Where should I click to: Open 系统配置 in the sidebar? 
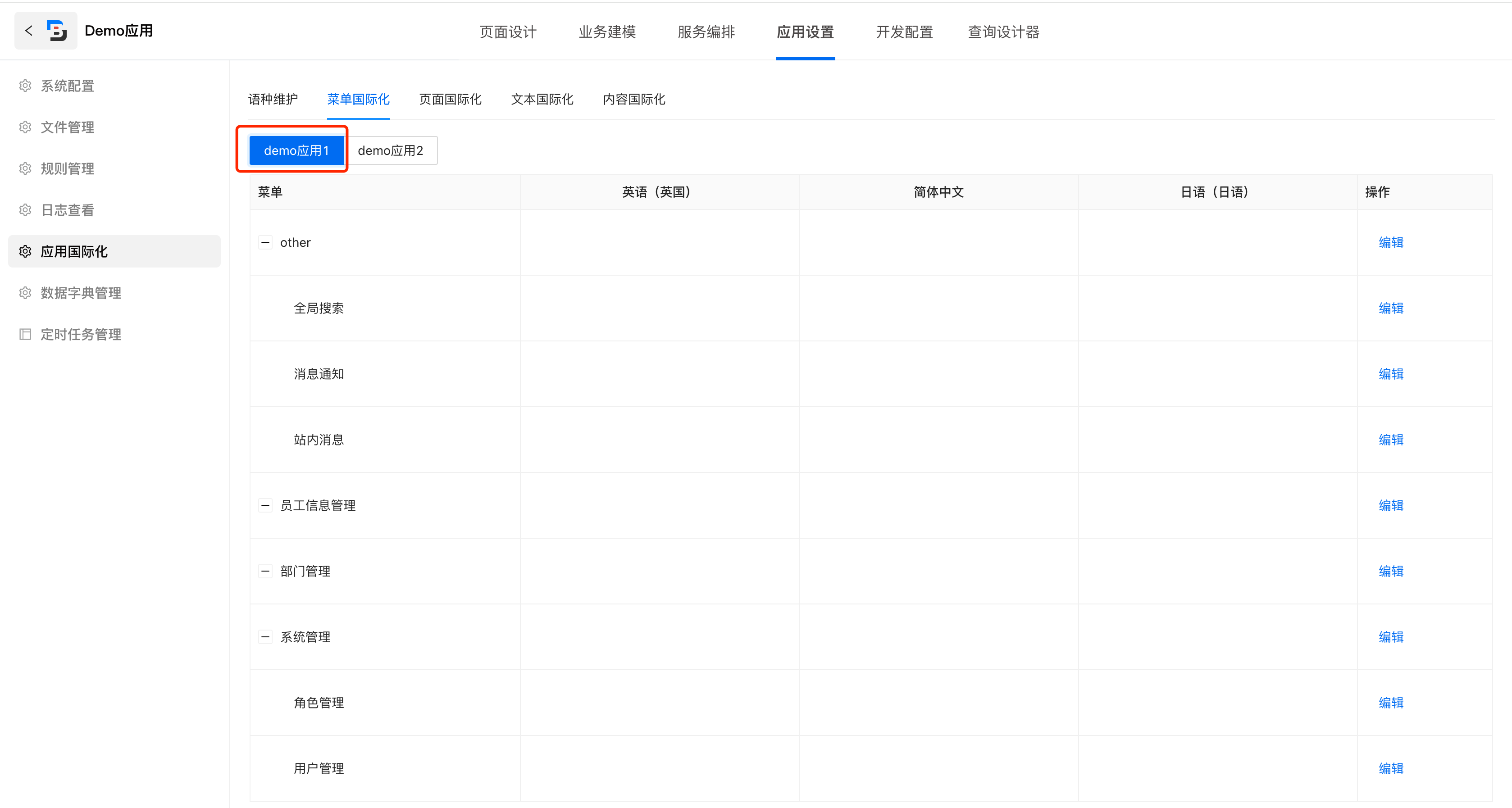pyautogui.click(x=114, y=86)
